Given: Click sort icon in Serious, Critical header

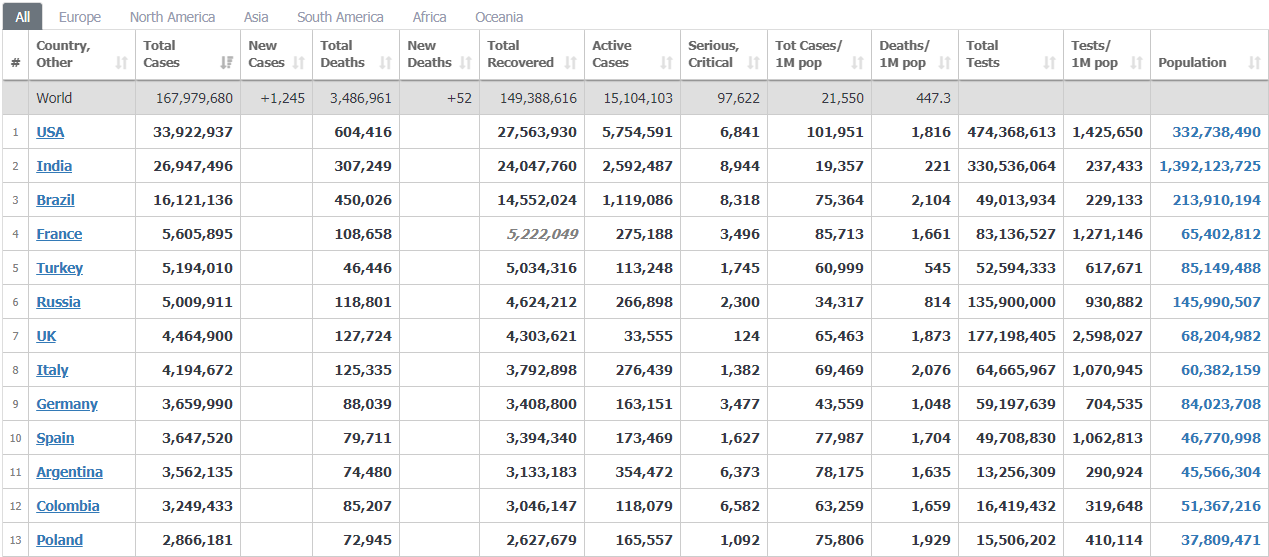Looking at the screenshot, I should [x=753, y=63].
